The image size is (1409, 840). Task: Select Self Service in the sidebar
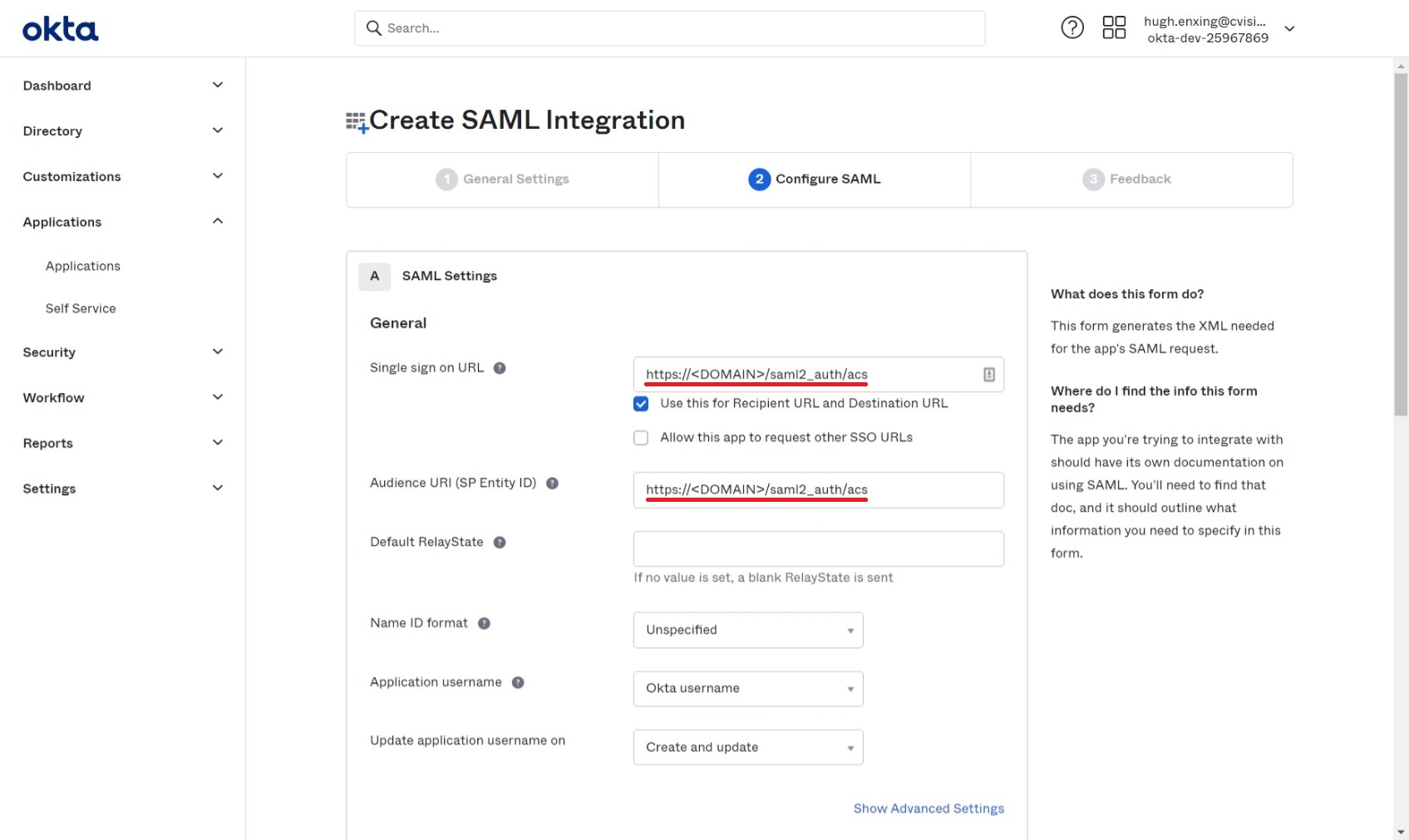coord(81,308)
